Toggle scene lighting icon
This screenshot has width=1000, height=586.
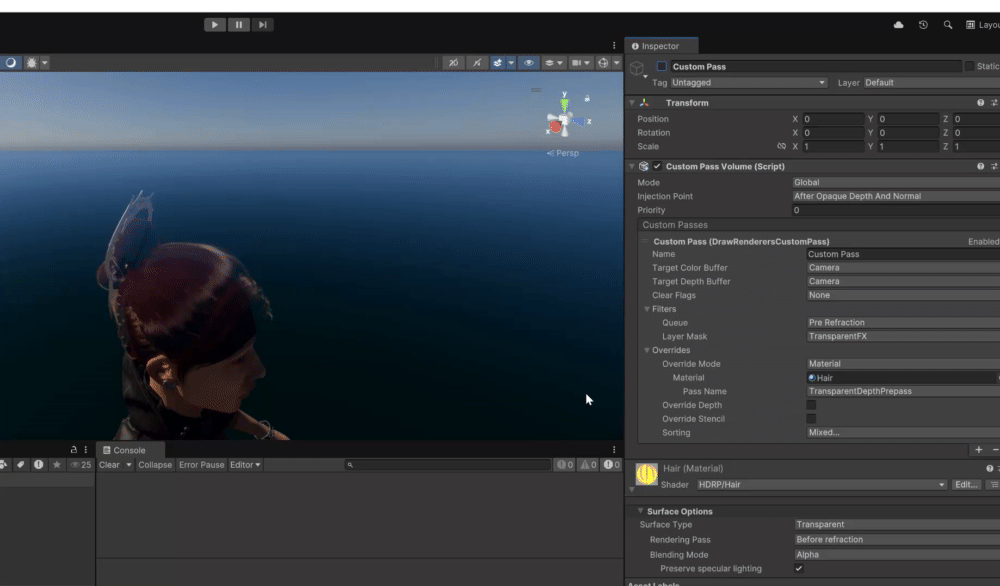476,62
